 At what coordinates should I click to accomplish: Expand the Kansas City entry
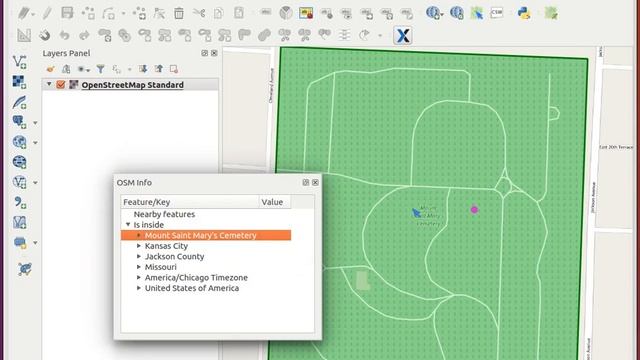139,246
